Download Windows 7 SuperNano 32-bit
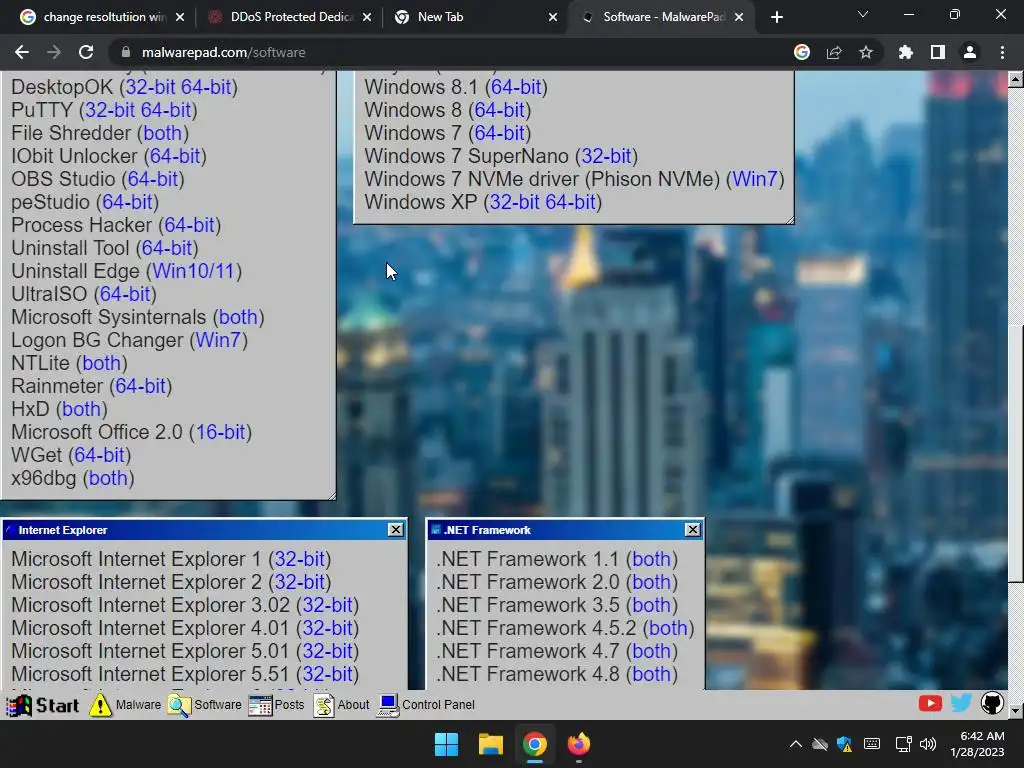This screenshot has height=768, width=1024. (606, 156)
